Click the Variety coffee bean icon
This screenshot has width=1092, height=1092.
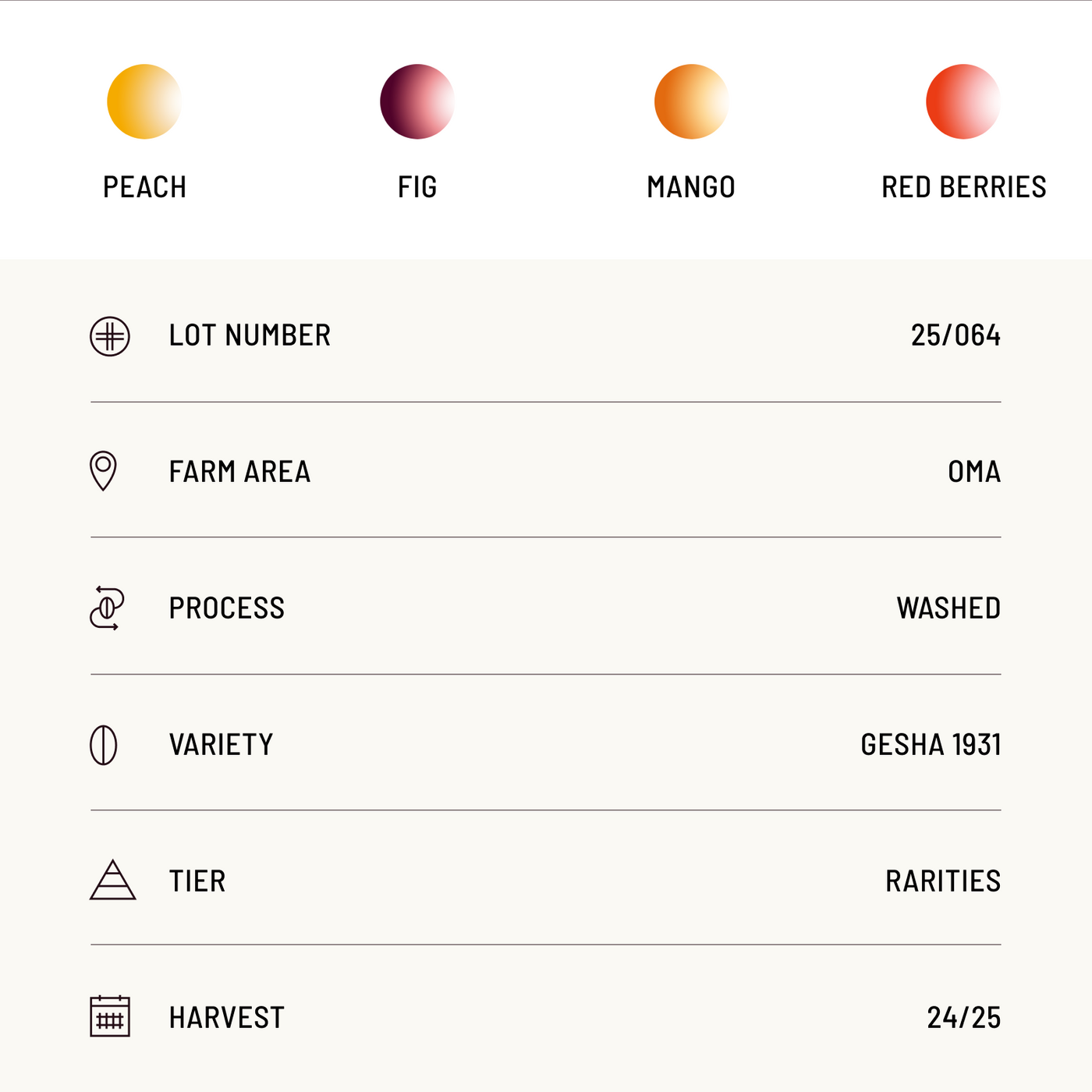coord(104,745)
